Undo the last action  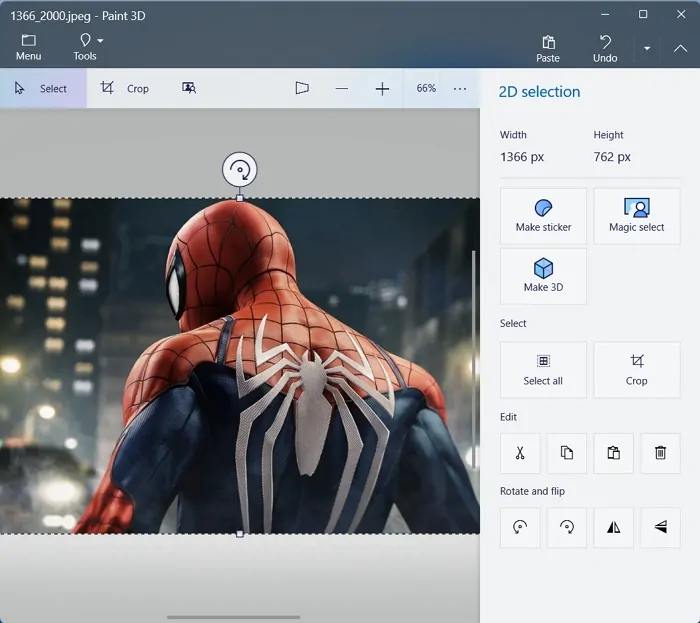[605, 49]
